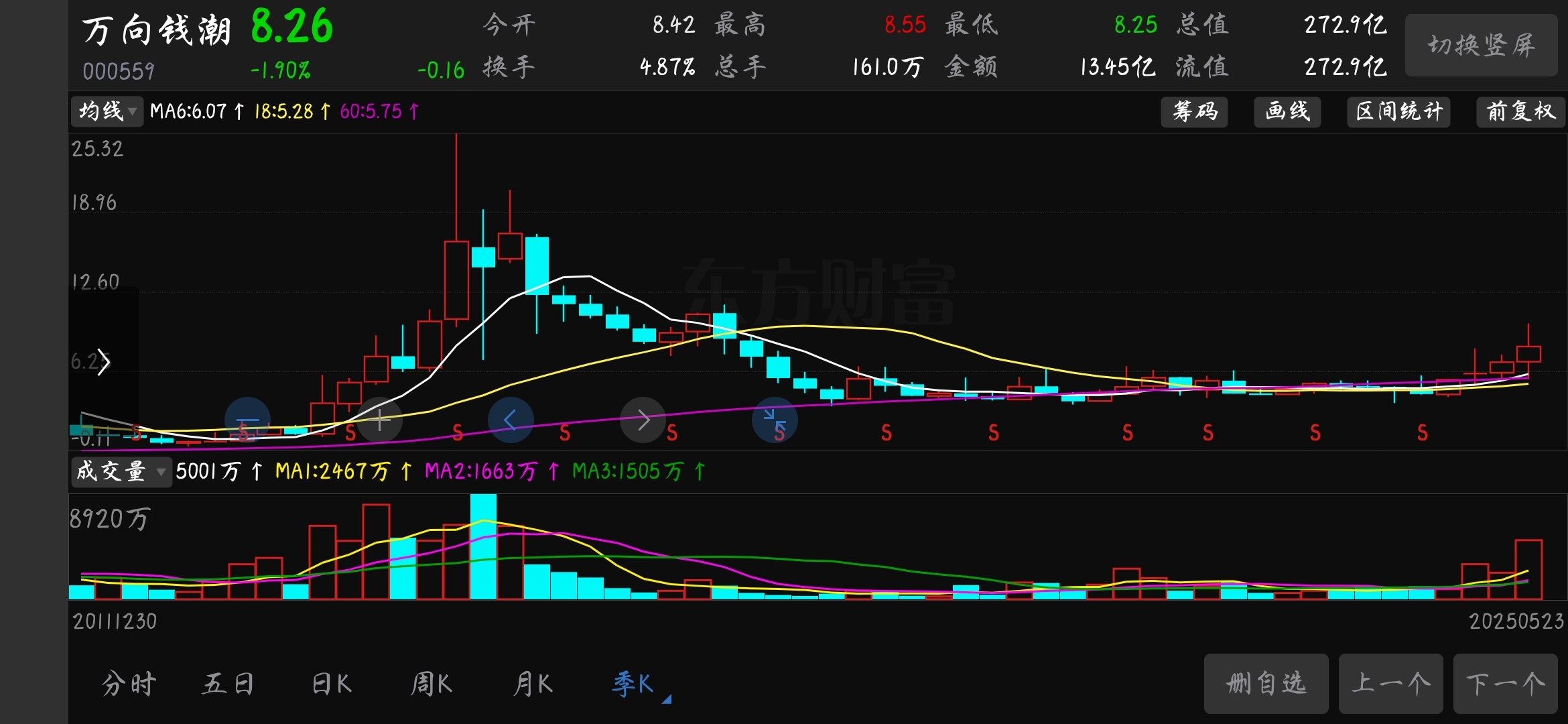Tap the turnover amount 13.45亿
Viewport: 1568px width, 724px height.
point(1118,67)
